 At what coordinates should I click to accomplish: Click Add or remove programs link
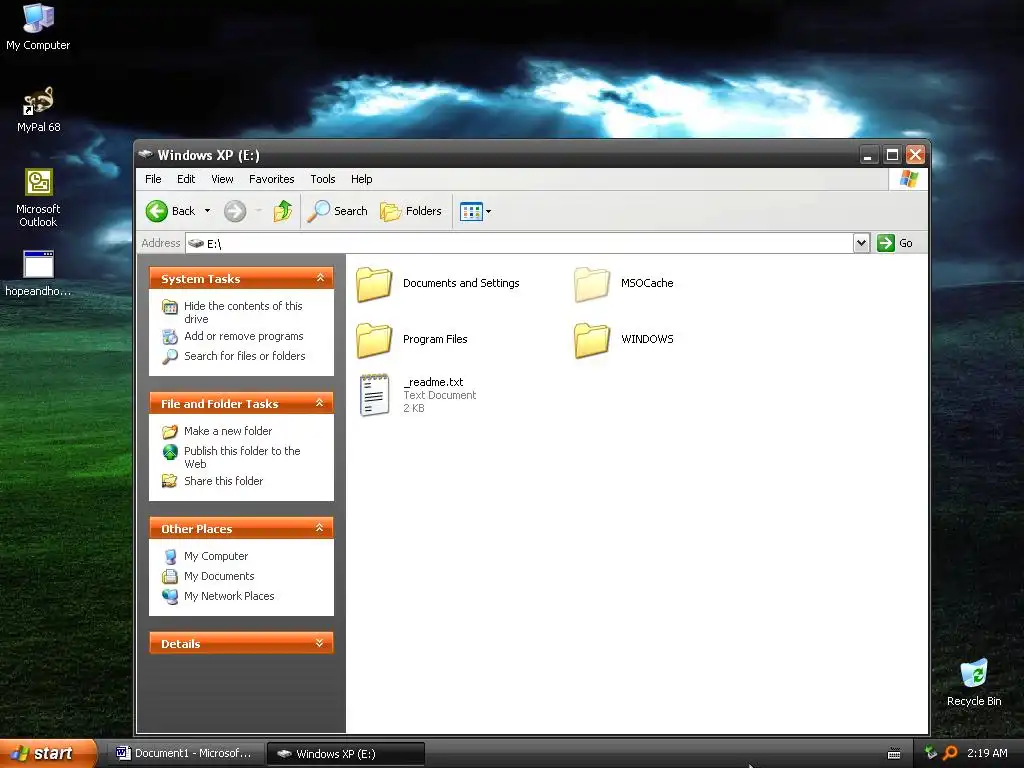pos(244,336)
